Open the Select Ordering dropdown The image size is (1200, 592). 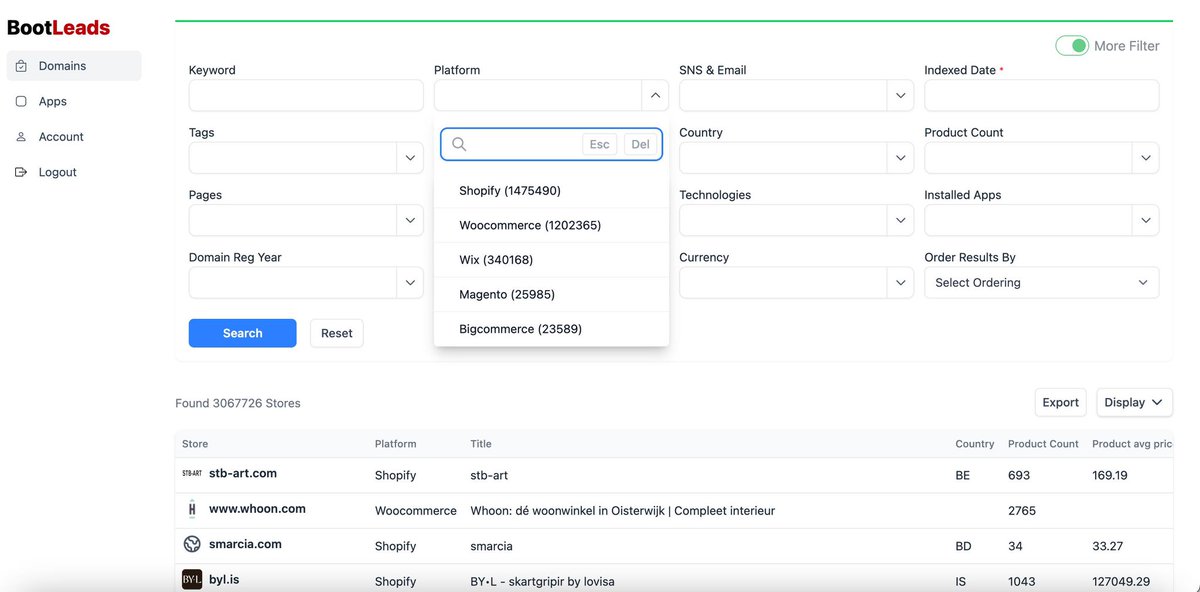click(1042, 283)
